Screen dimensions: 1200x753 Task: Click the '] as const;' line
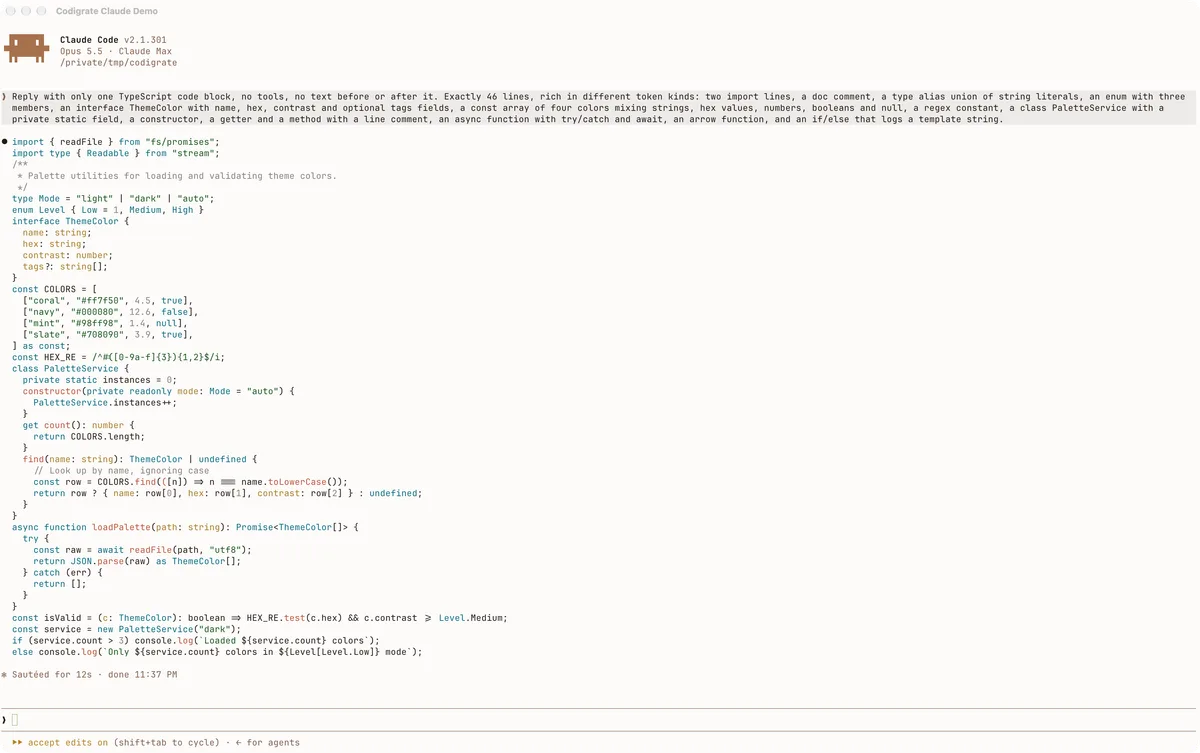tap(41, 346)
